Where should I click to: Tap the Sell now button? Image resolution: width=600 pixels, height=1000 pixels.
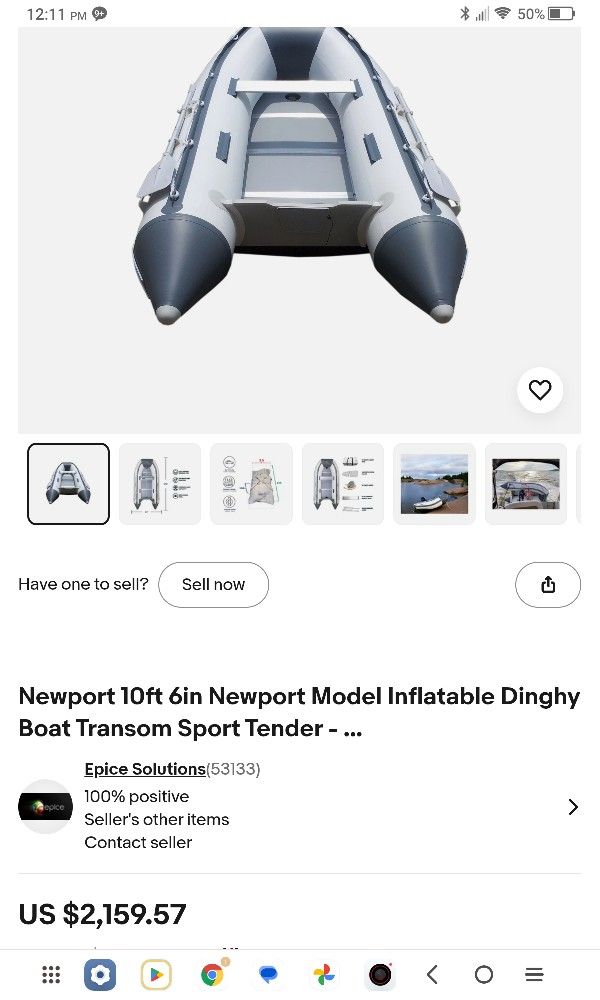pyautogui.click(x=213, y=584)
